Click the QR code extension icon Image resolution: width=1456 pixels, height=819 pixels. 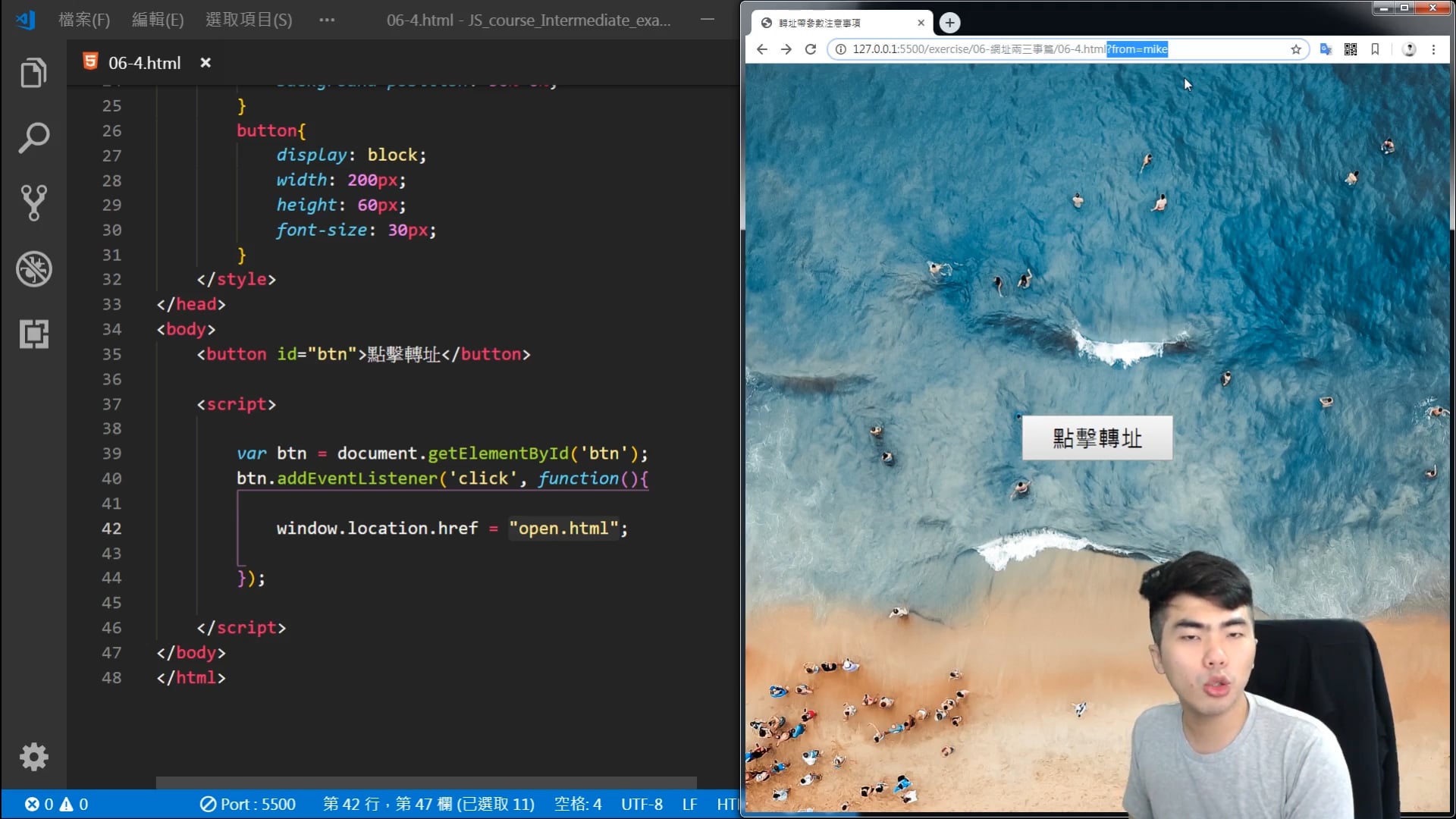[x=1351, y=49]
